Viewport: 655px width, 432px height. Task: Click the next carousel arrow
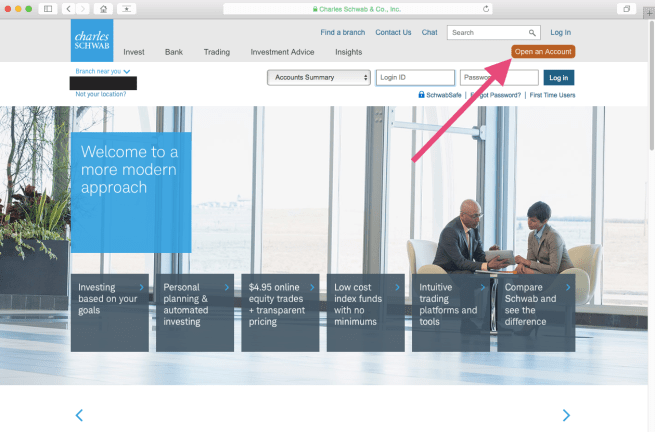(566, 415)
